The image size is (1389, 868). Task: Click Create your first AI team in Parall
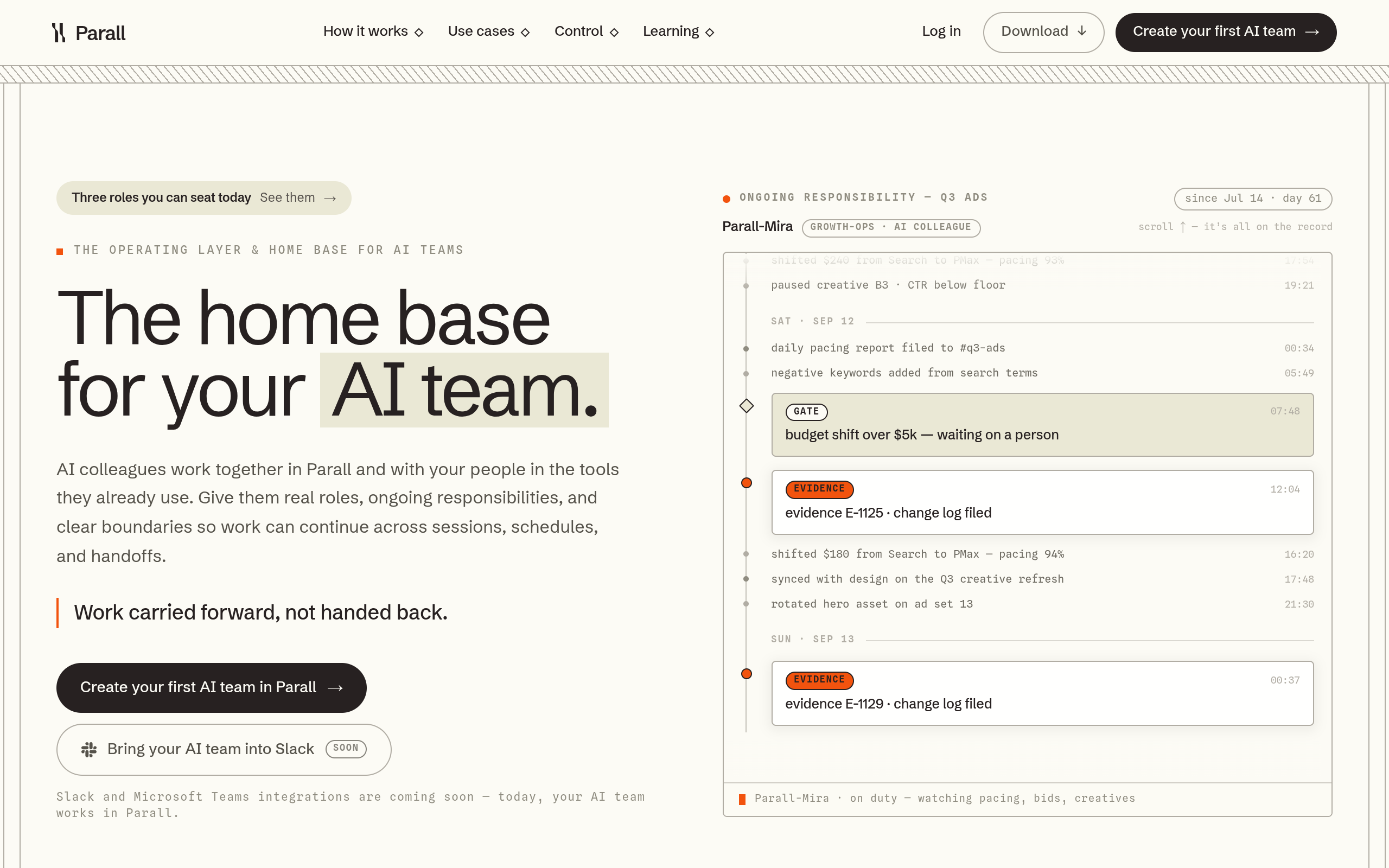[211, 688]
